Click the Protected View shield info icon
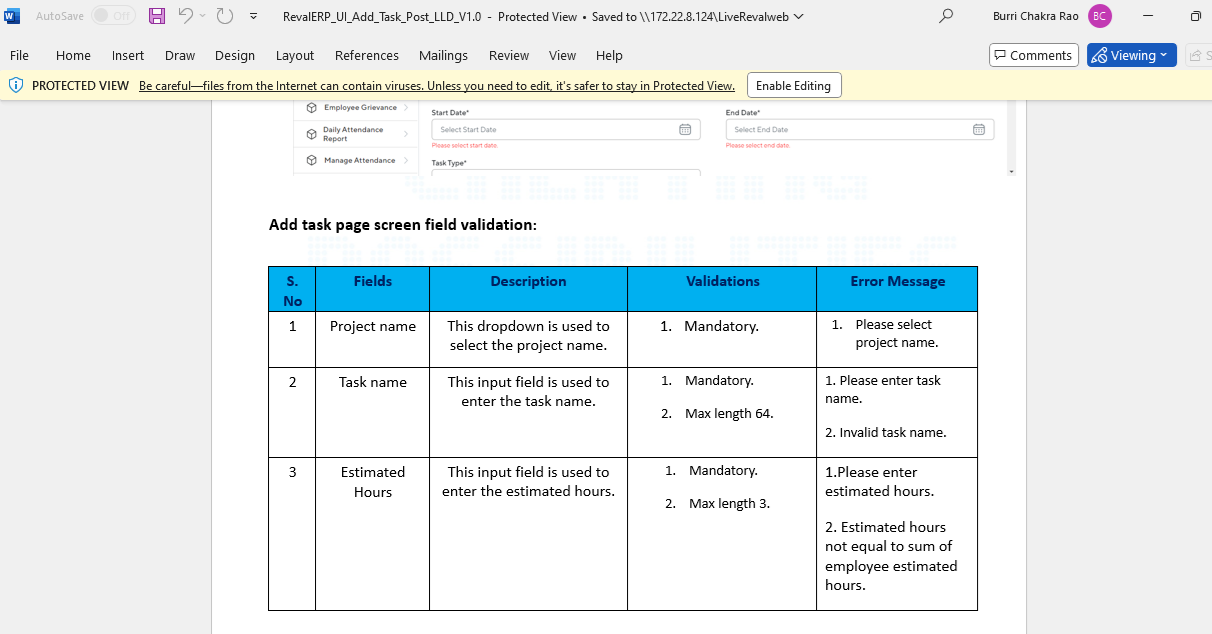This screenshot has height=634, width=1212. click(16, 85)
